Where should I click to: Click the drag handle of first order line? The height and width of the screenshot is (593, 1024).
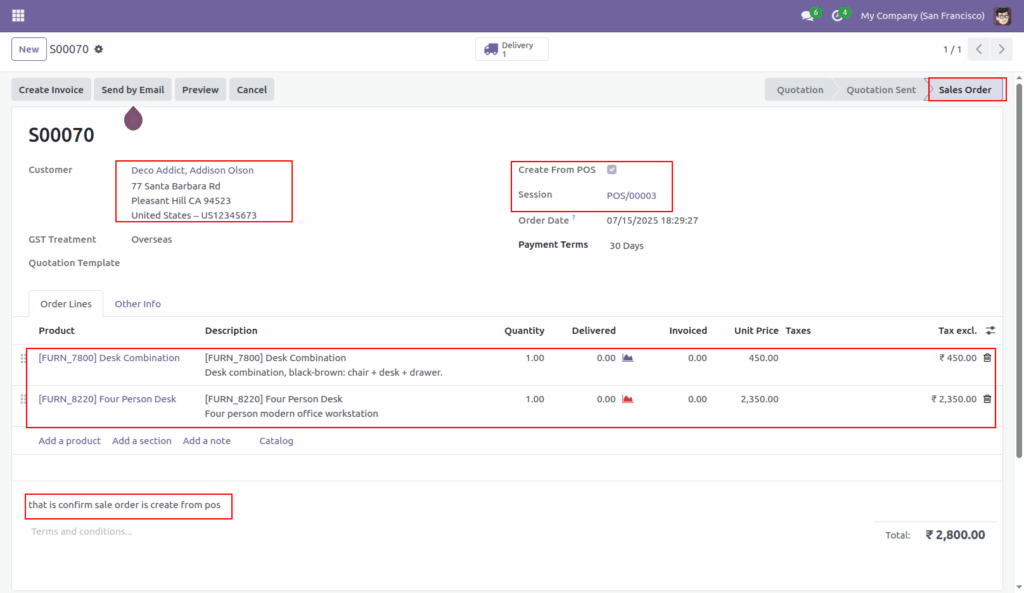[x=24, y=357]
